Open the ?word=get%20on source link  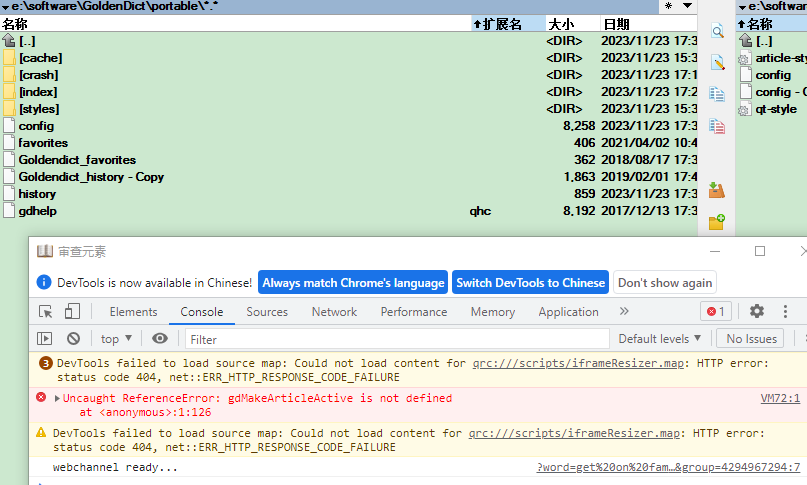668,467
